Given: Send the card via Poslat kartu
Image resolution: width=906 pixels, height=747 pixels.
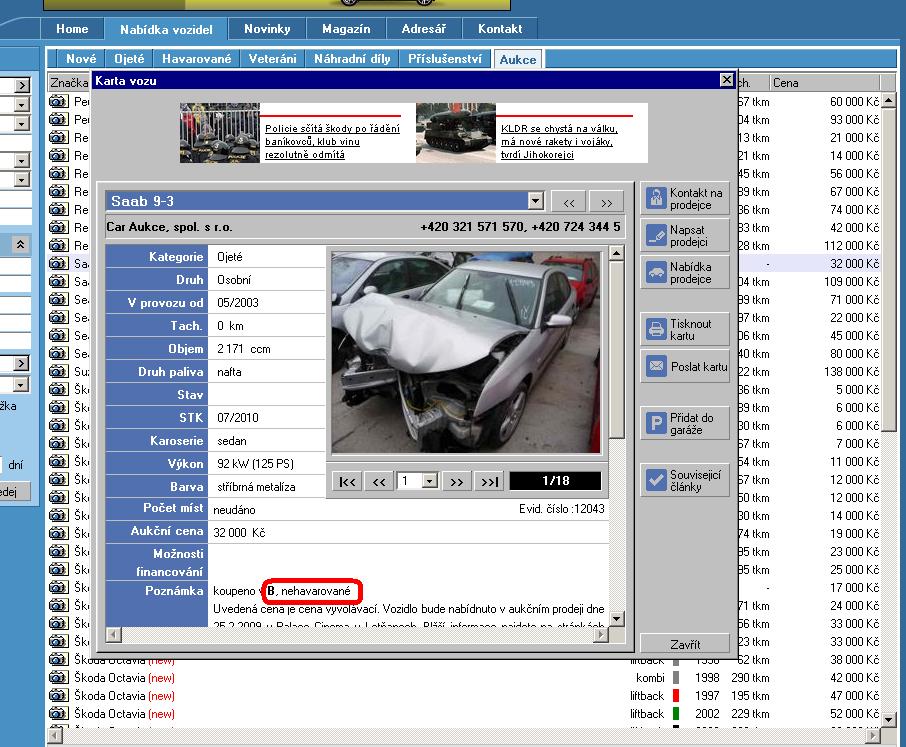Looking at the screenshot, I should click(x=685, y=366).
